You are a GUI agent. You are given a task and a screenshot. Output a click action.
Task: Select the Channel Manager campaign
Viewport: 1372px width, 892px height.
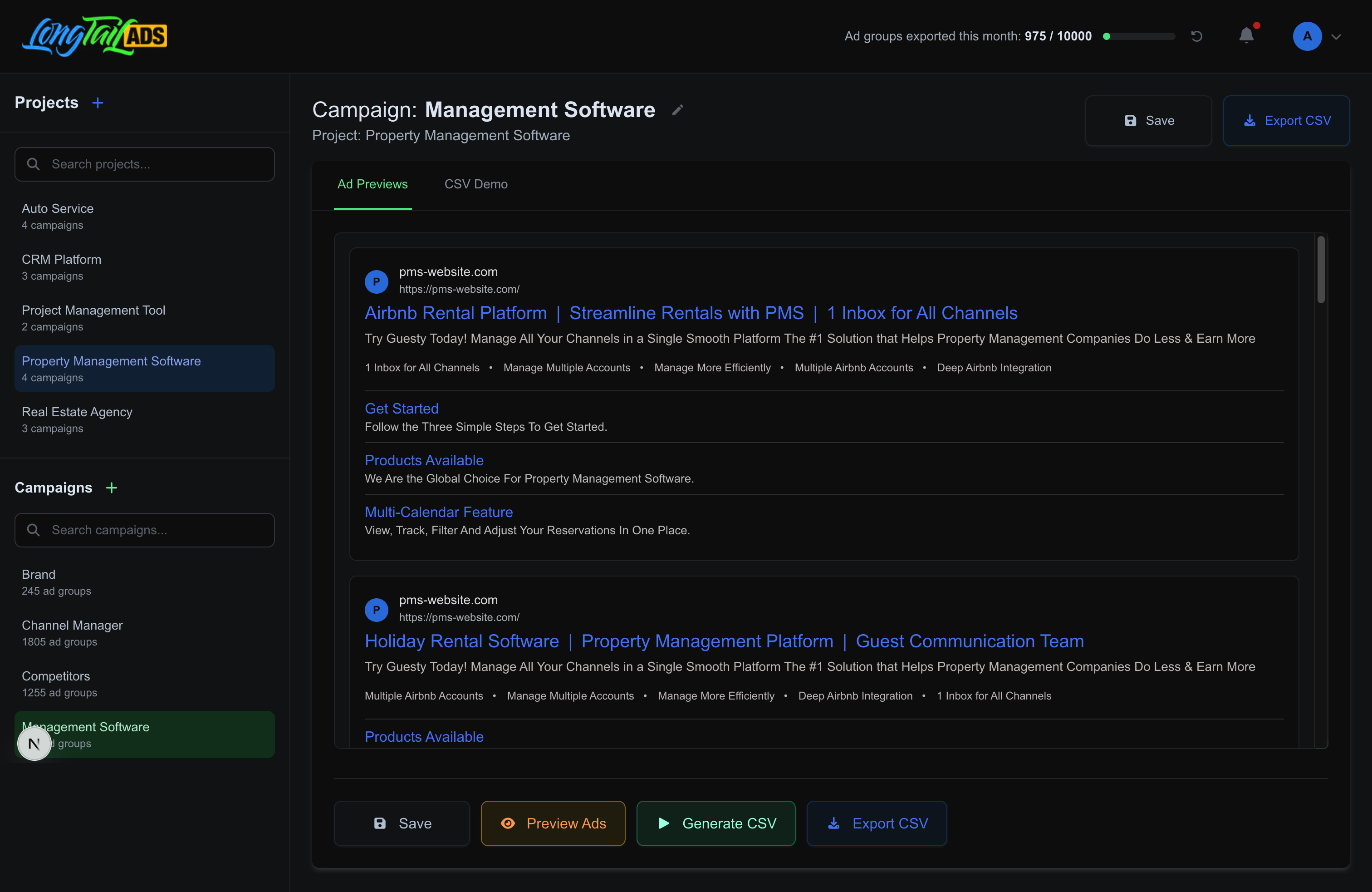coord(145,633)
